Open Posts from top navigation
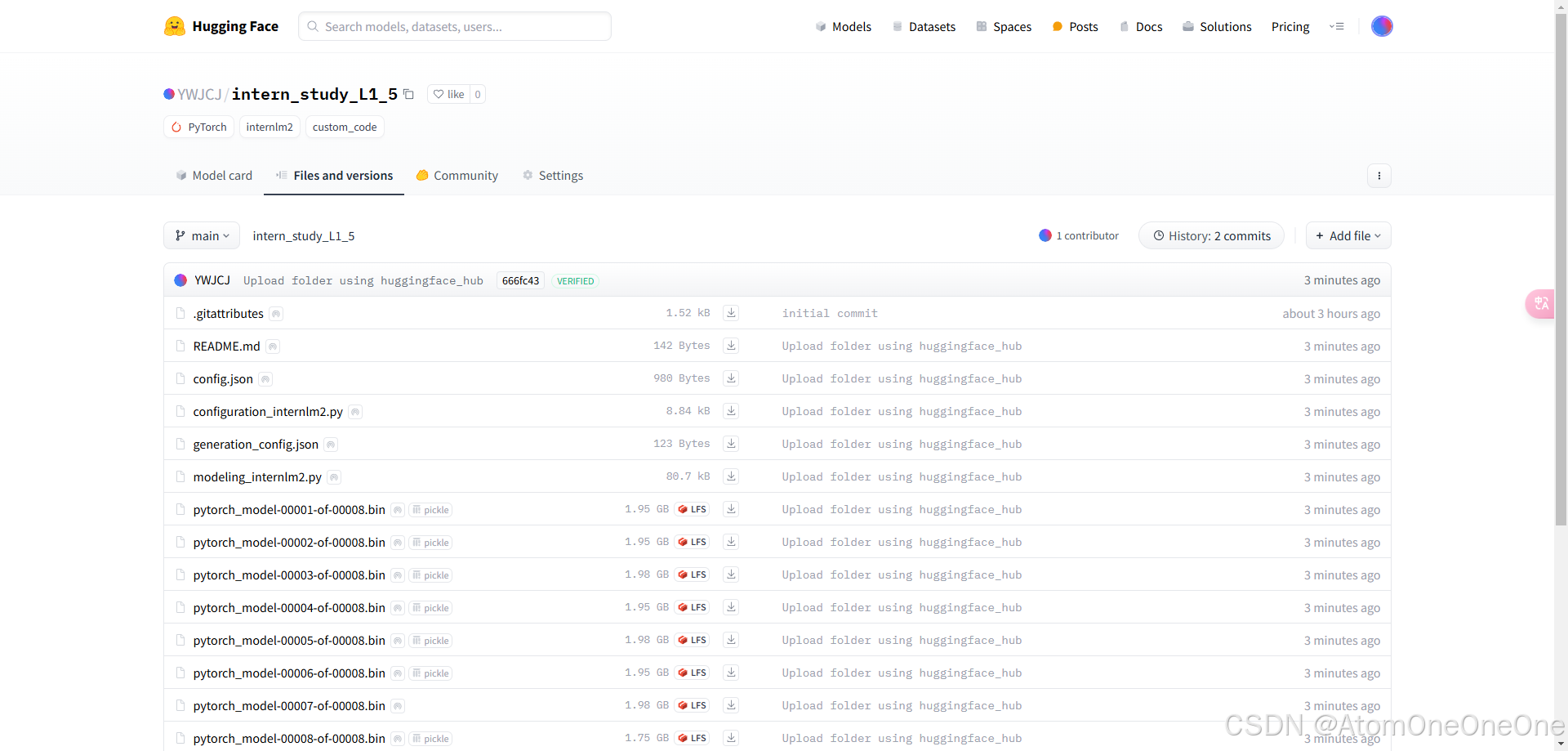 1075,27
